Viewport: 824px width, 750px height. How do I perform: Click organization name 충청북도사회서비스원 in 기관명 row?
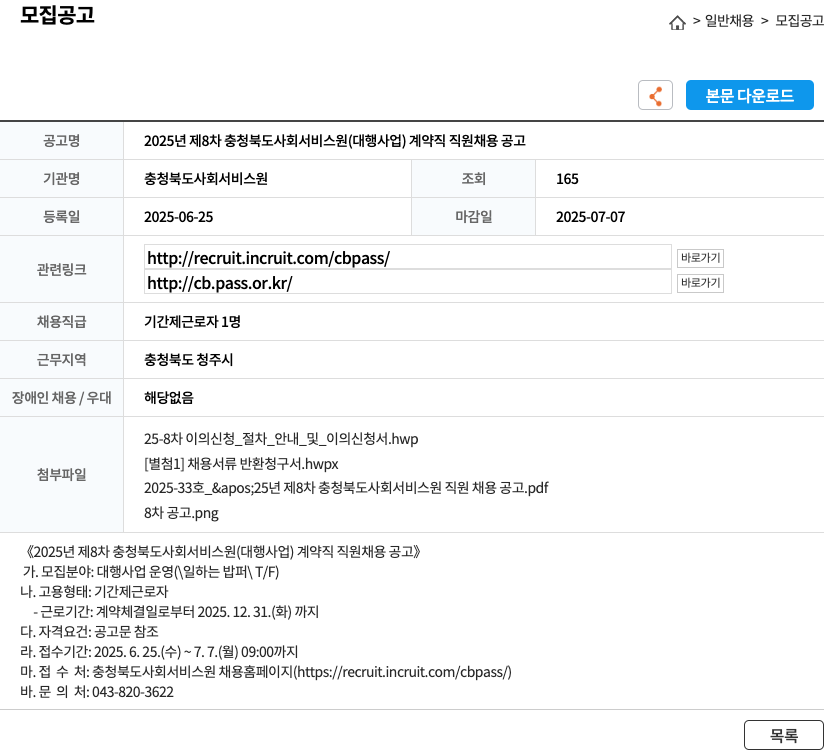[x=206, y=179]
